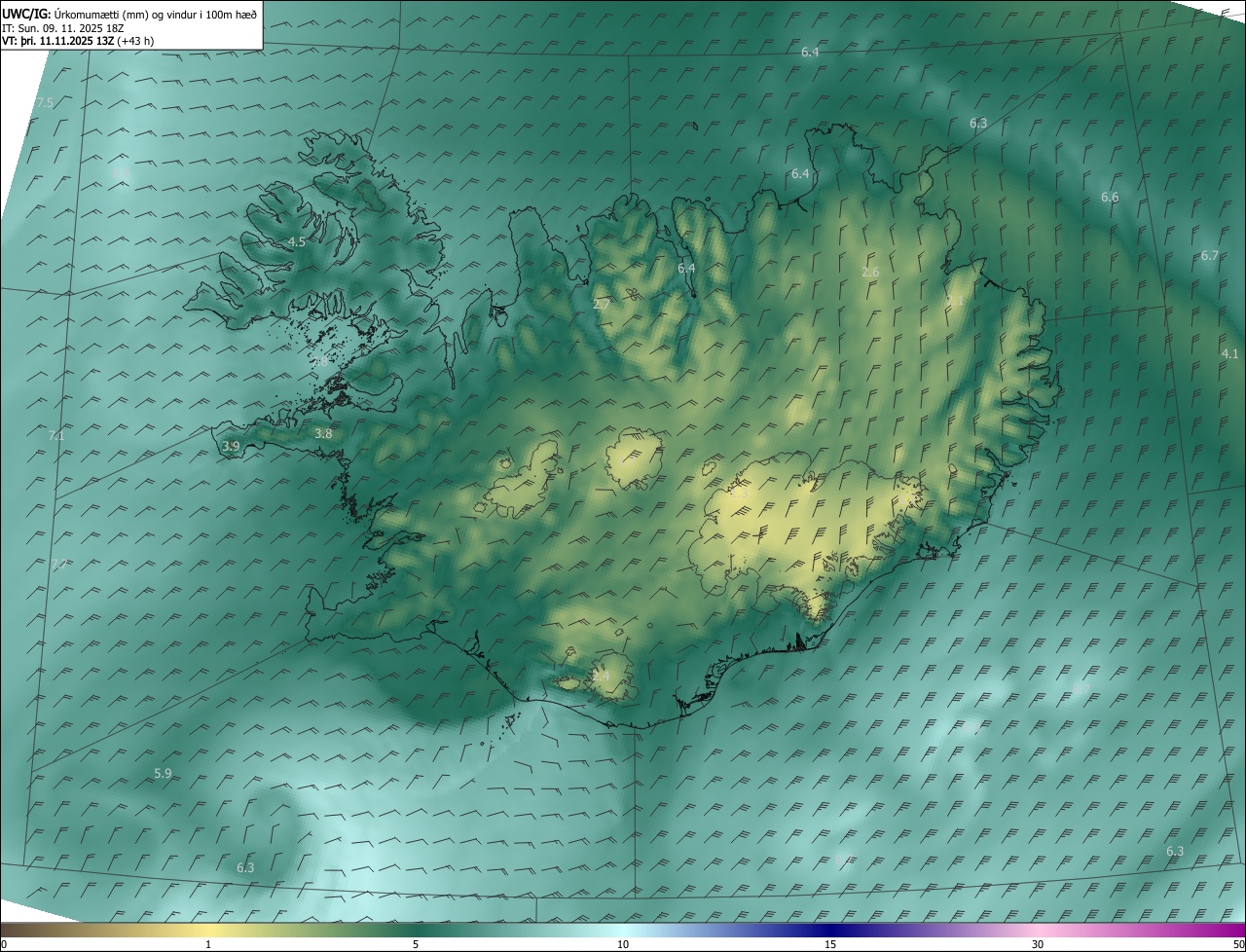
Task: Click the 6.6 value label on the map
Action: click(x=1110, y=198)
